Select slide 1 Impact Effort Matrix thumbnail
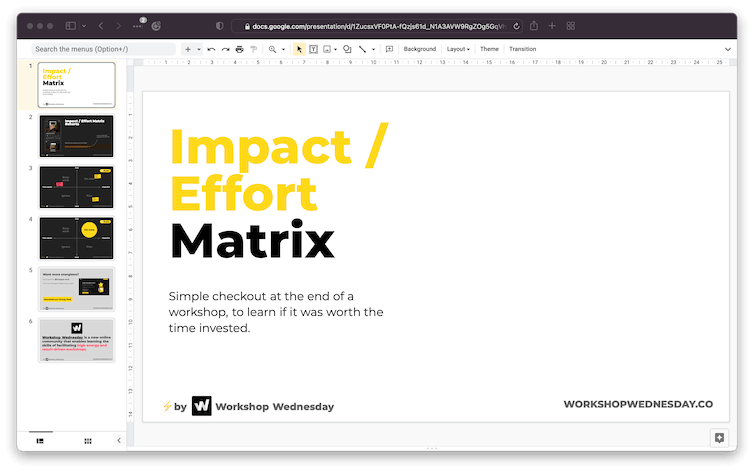Image resolution: width=754 pixels, height=472 pixels. 76,85
